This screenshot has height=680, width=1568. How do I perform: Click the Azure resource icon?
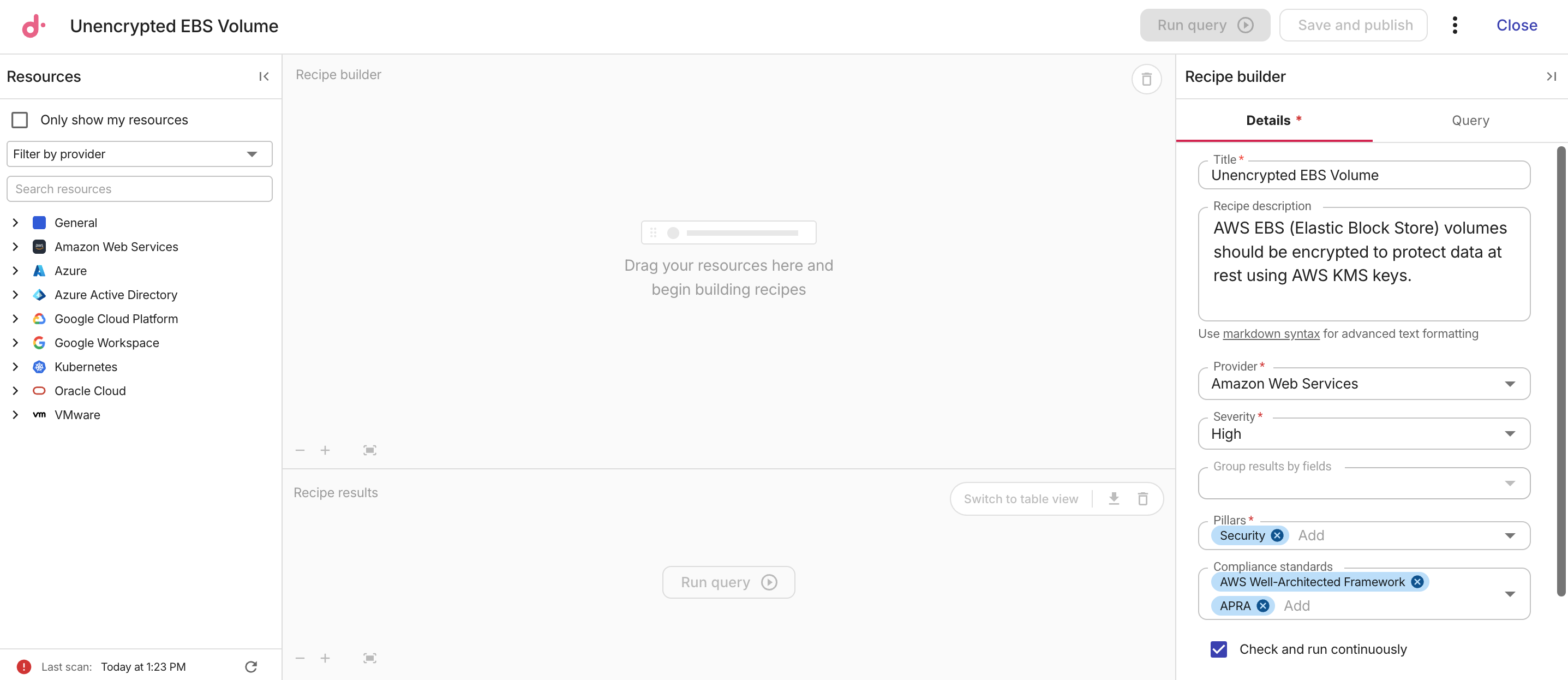(x=39, y=271)
